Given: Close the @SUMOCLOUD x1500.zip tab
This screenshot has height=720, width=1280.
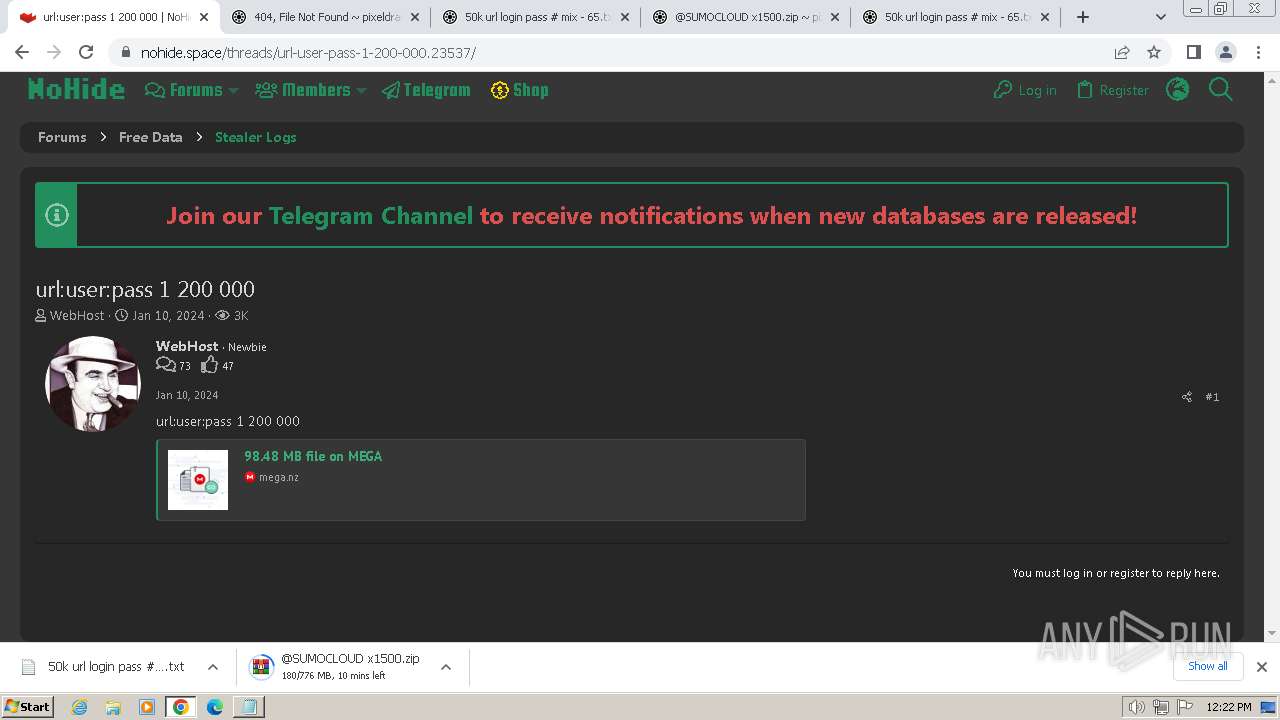Looking at the screenshot, I should click(835, 17).
